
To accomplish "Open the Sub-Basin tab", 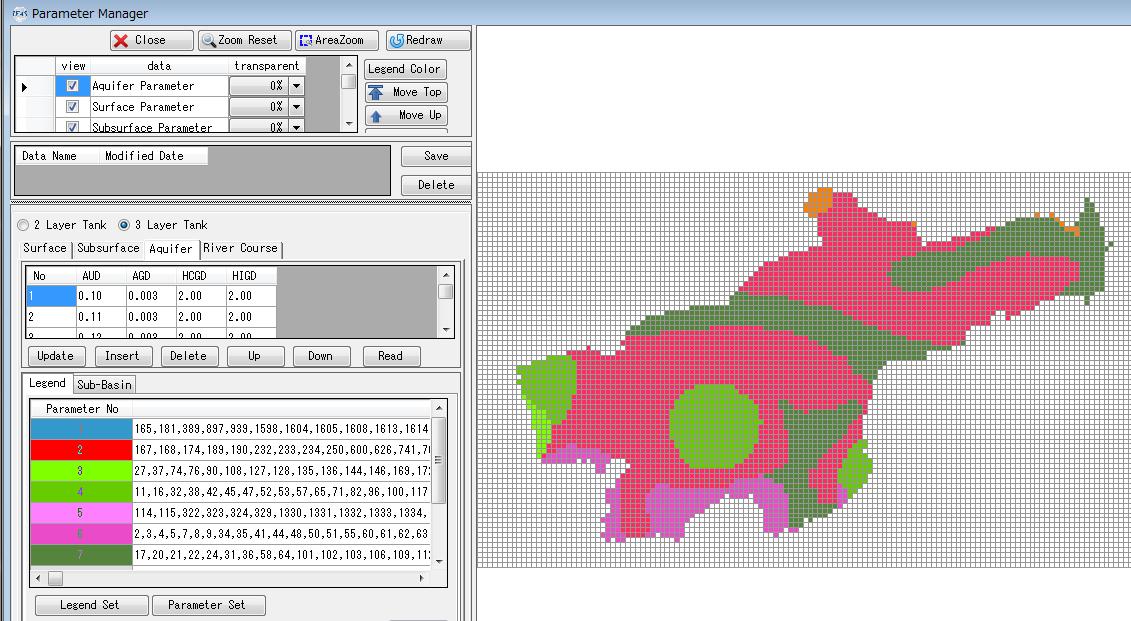I will [104, 384].
